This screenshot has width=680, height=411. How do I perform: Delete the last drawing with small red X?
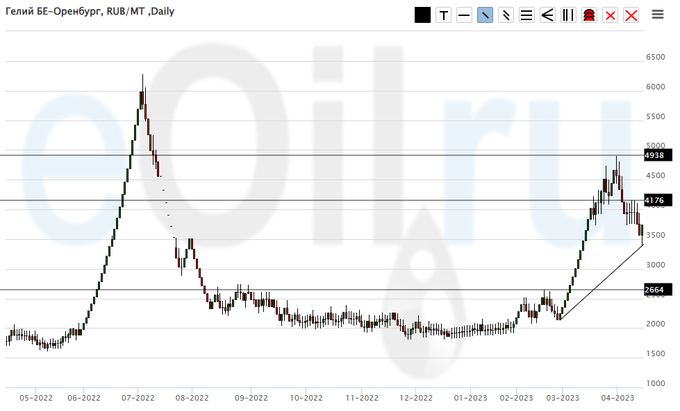(610, 15)
